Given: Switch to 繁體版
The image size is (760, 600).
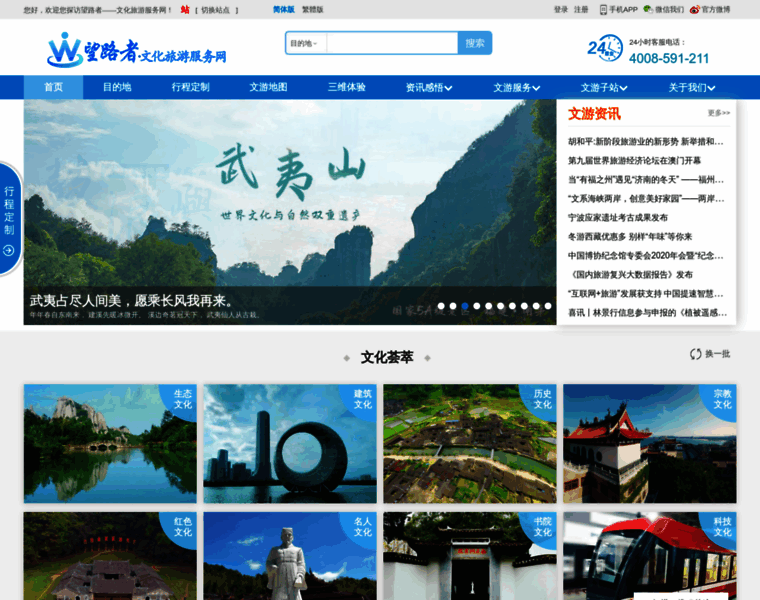Looking at the screenshot, I should (x=313, y=10).
